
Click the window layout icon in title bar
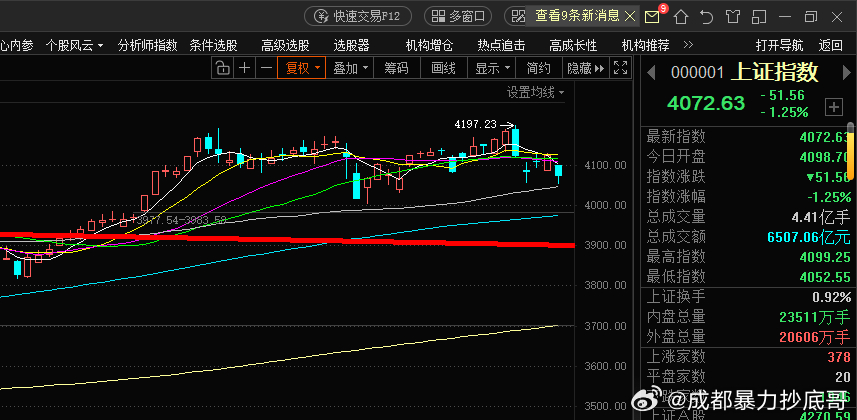point(759,17)
